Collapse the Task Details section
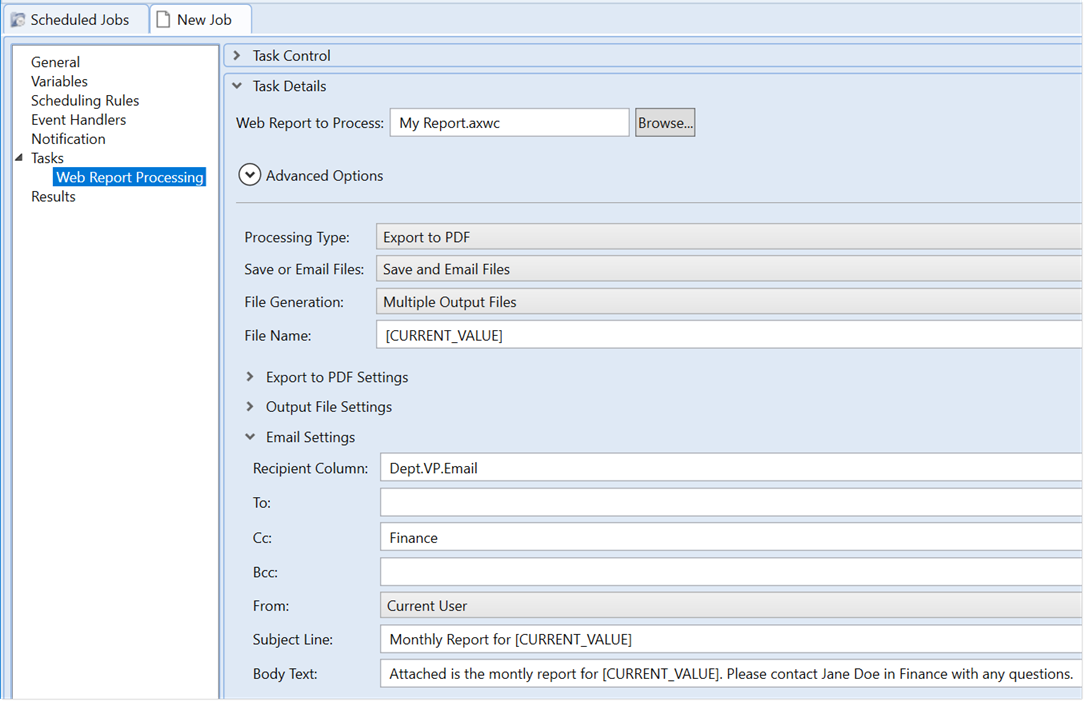This screenshot has width=1085, height=702. [x=237, y=86]
